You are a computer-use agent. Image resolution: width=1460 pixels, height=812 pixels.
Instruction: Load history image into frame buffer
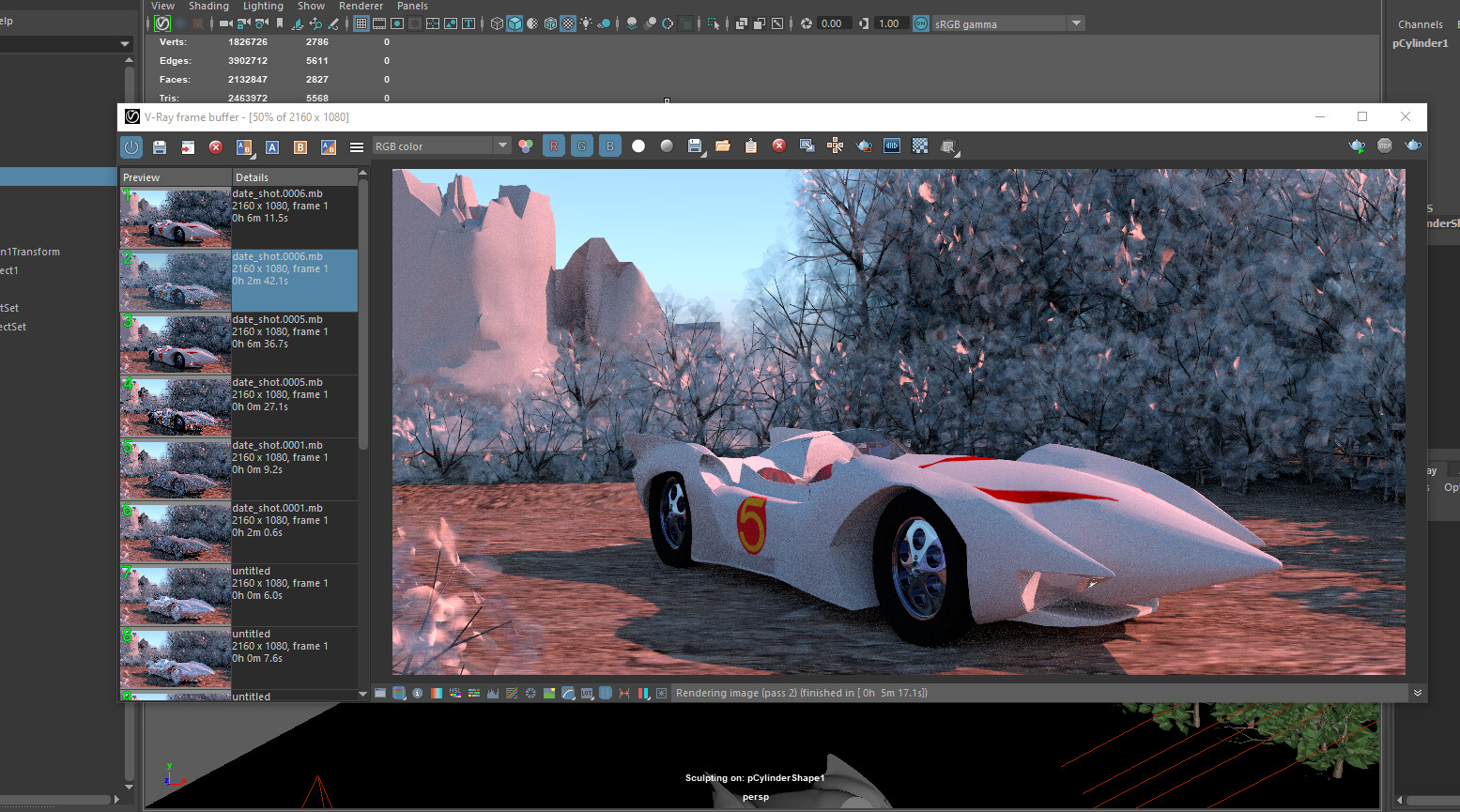click(x=188, y=146)
